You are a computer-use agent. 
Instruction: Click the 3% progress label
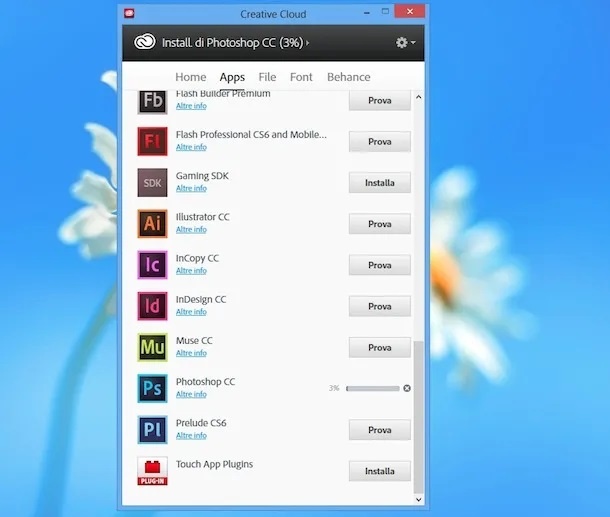click(334, 388)
